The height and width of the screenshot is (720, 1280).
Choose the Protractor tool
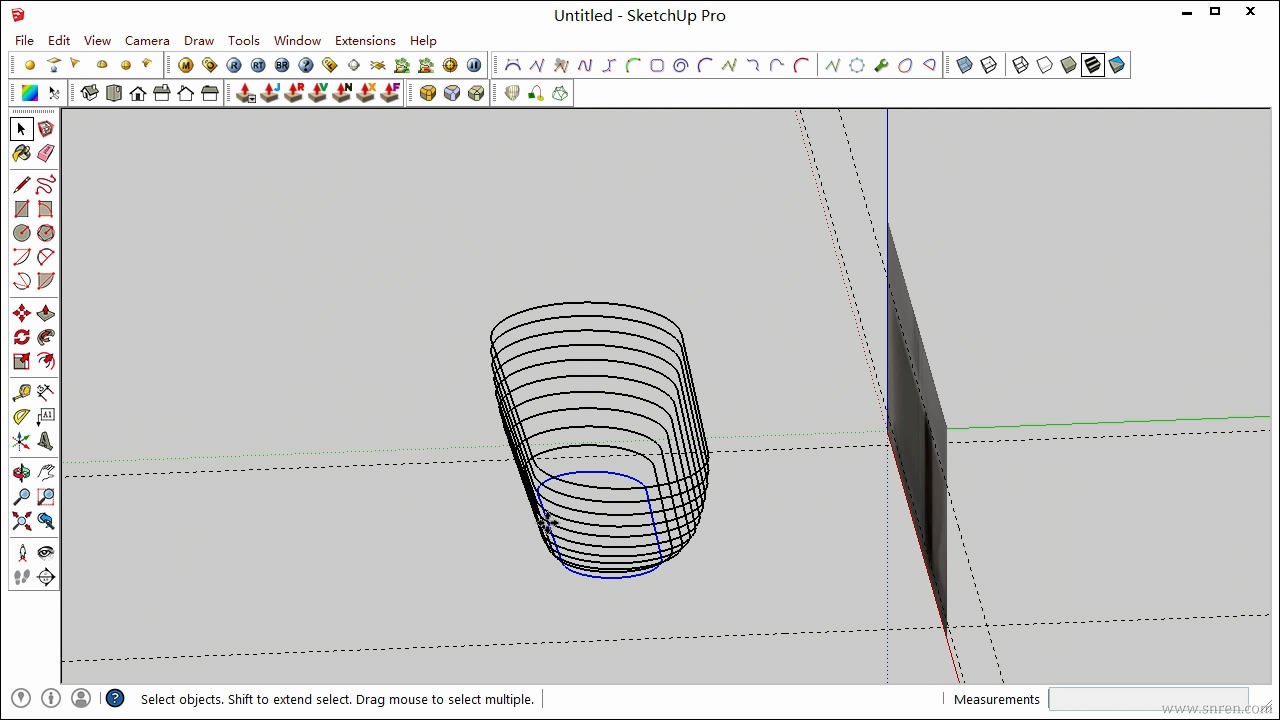(21, 417)
